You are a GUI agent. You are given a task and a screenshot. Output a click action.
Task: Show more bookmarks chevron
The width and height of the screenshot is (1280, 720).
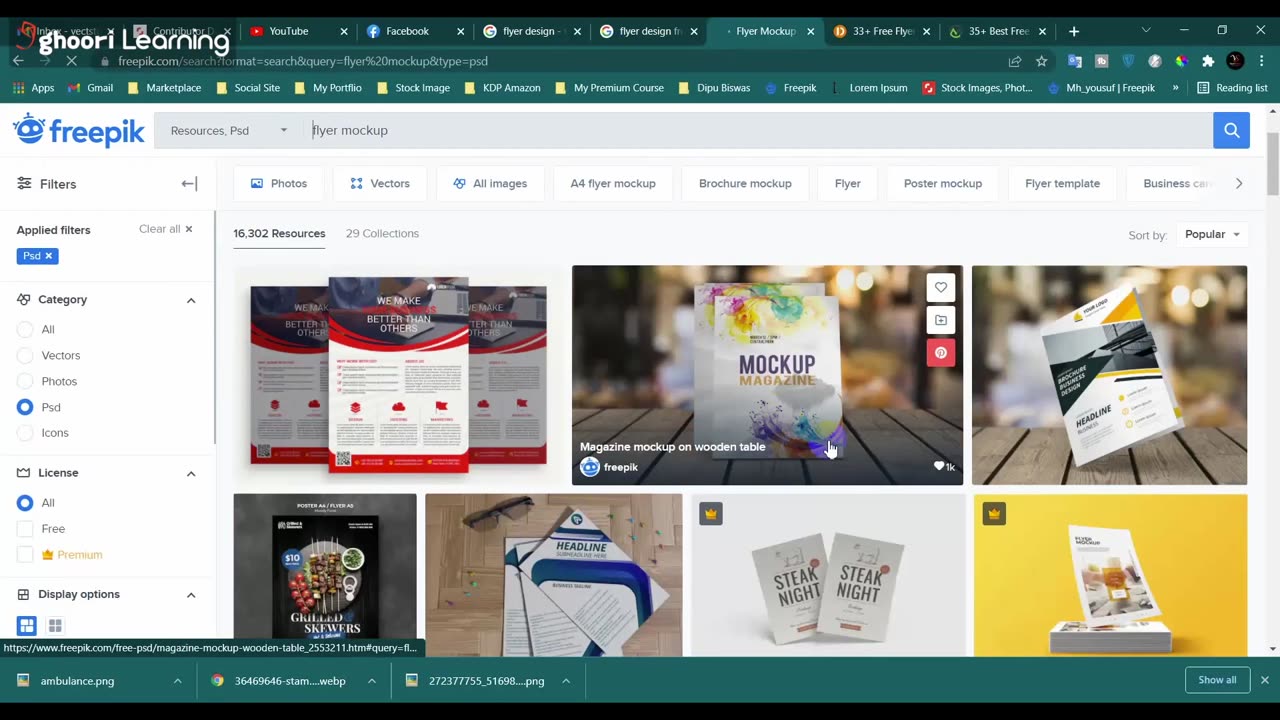[1175, 88]
